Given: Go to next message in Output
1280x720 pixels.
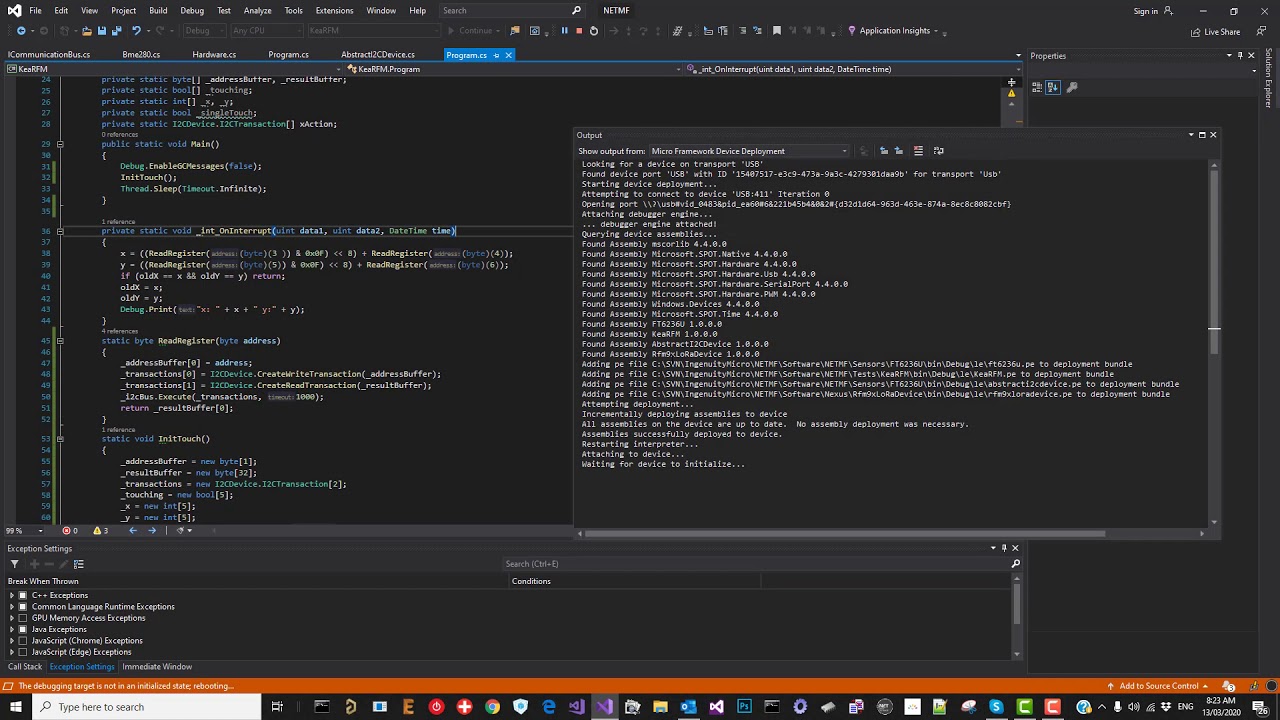Looking at the screenshot, I should 899,151.
